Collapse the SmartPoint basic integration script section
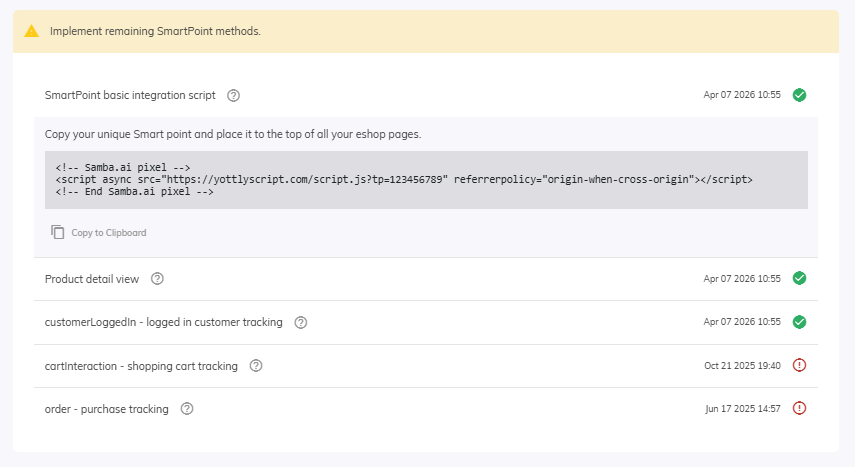Screen dimensions: 855x467 130,96
